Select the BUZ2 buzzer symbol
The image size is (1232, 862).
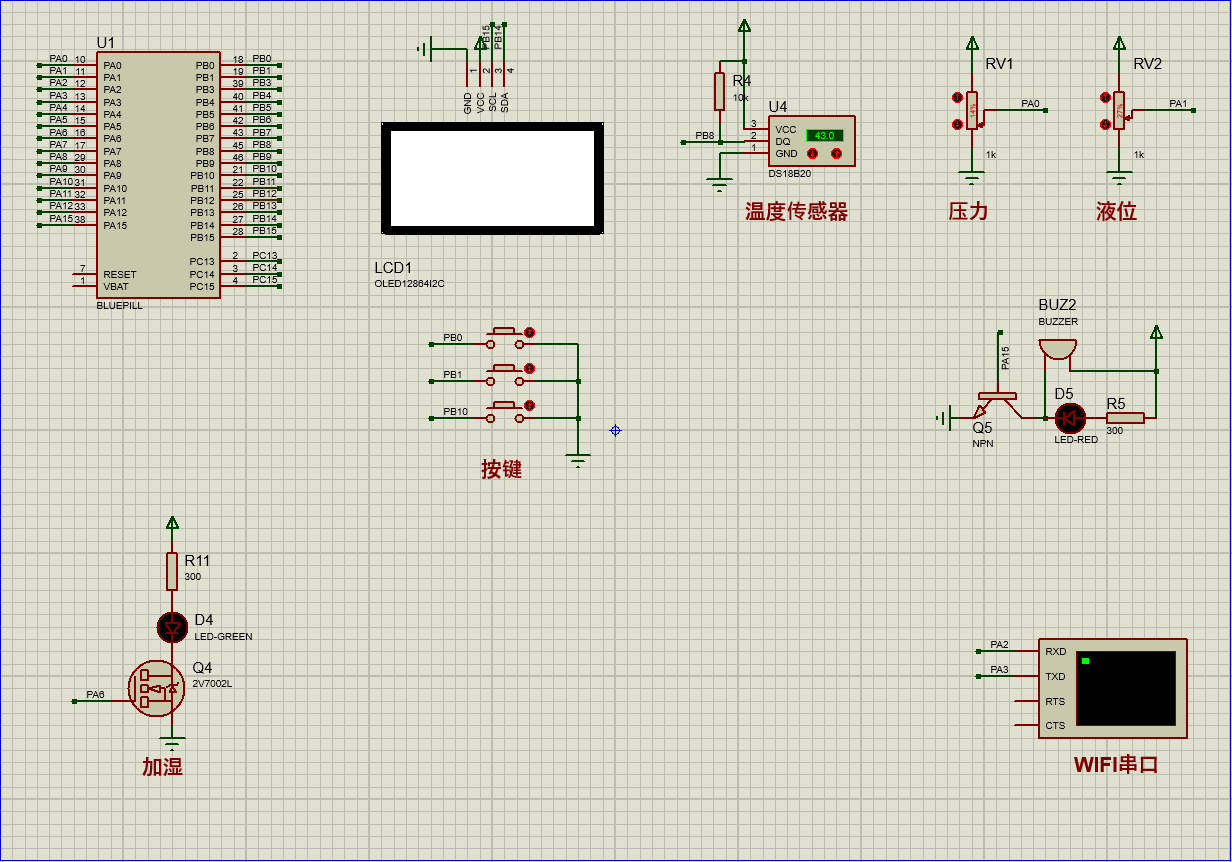click(x=1057, y=350)
